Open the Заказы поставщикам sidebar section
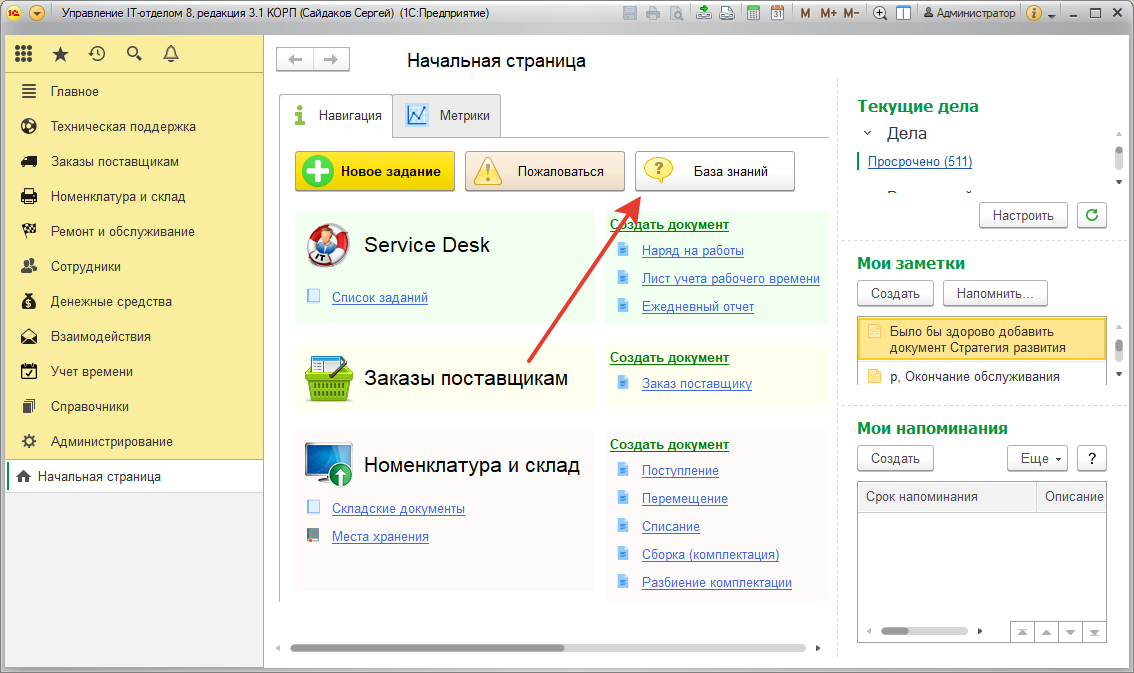Image resolution: width=1134 pixels, height=673 pixels. (135, 162)
